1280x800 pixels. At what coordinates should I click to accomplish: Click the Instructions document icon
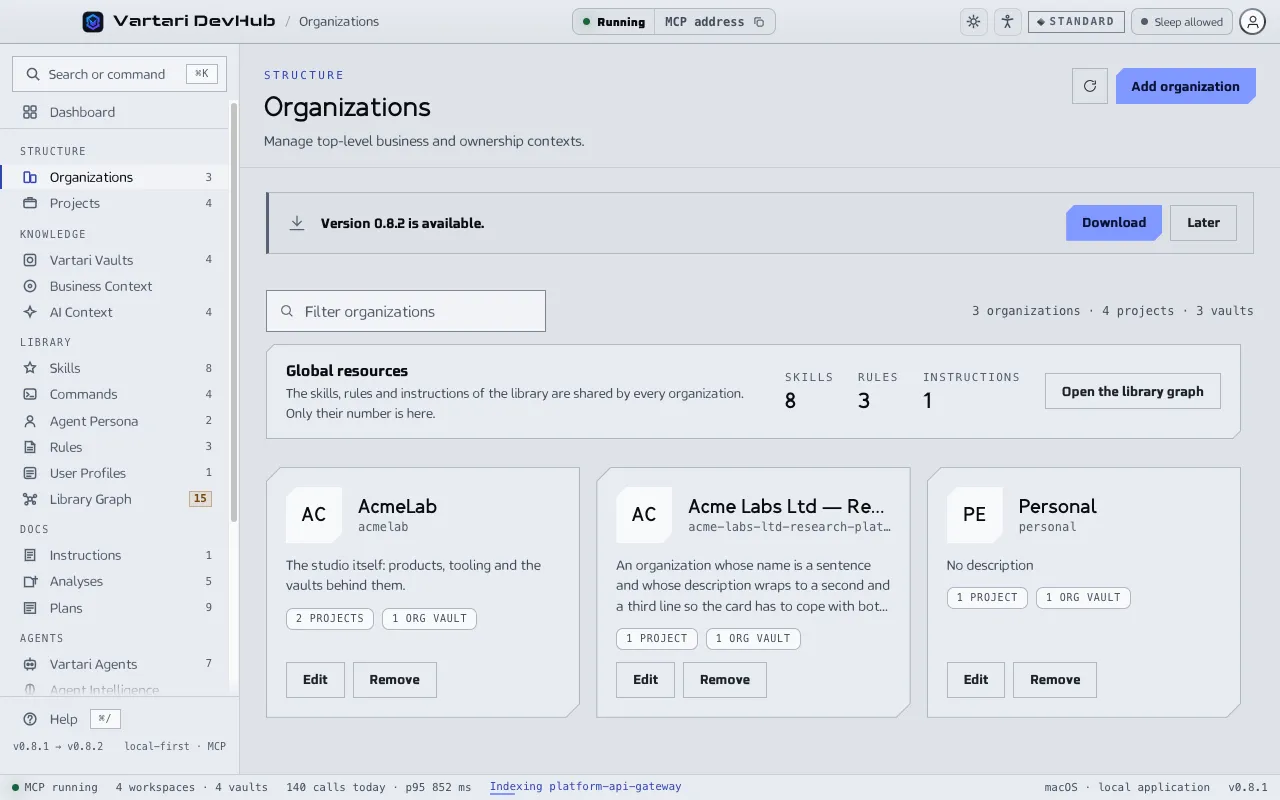pos(30,555)
